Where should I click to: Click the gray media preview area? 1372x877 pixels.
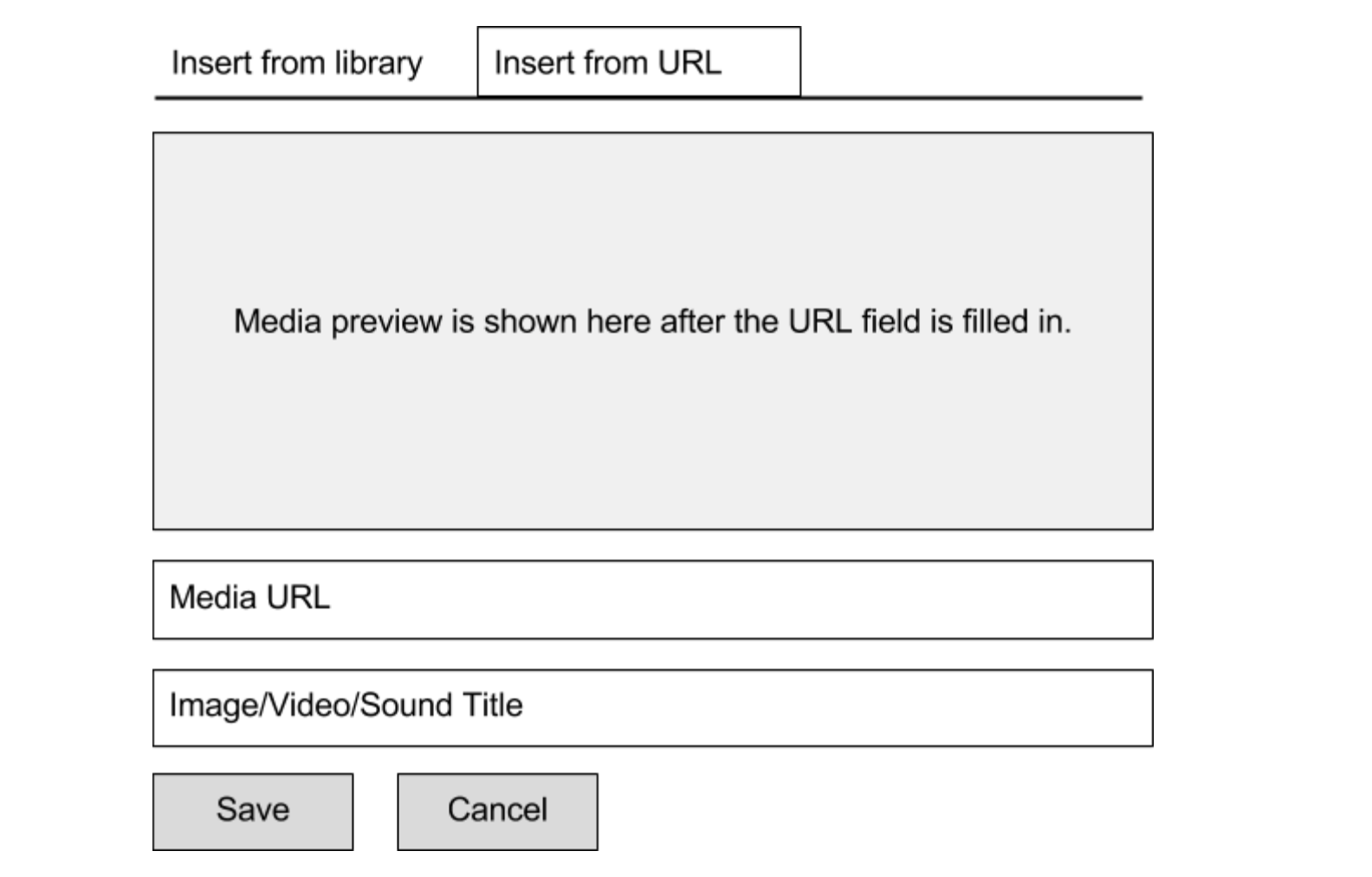[x=652, y=416]
